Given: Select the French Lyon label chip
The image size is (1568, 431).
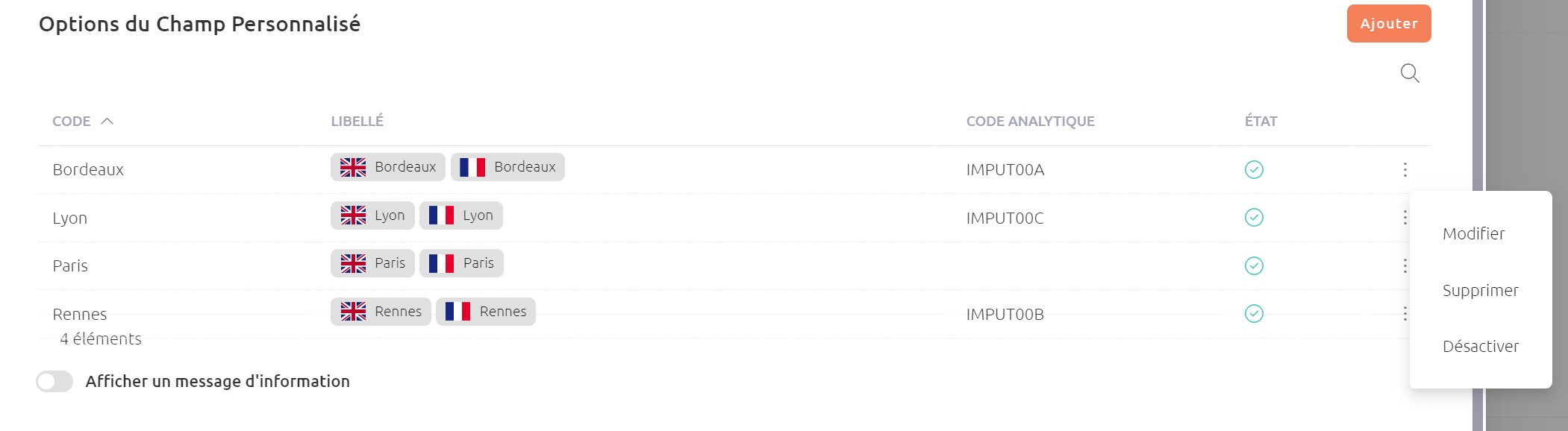Looking at the screenshot, I should [x=461, y=215].
